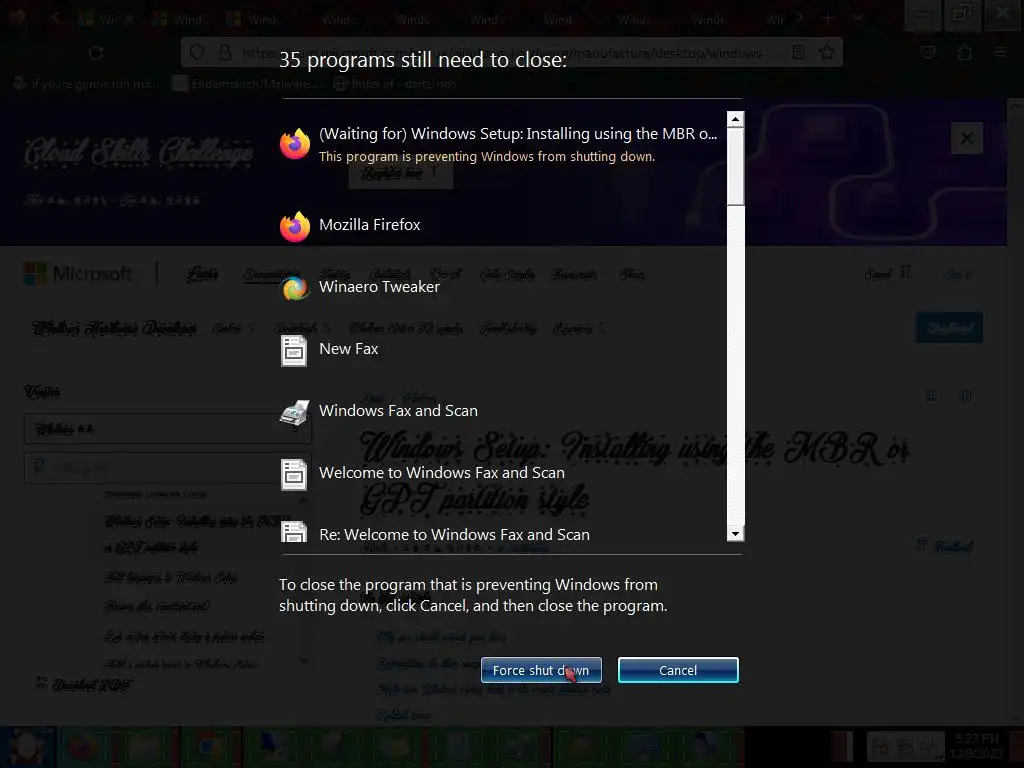Select the 'Windows Fax and Scan' list entry
The height and width of the screenshot is (768, 1024).
click(398, 411)
